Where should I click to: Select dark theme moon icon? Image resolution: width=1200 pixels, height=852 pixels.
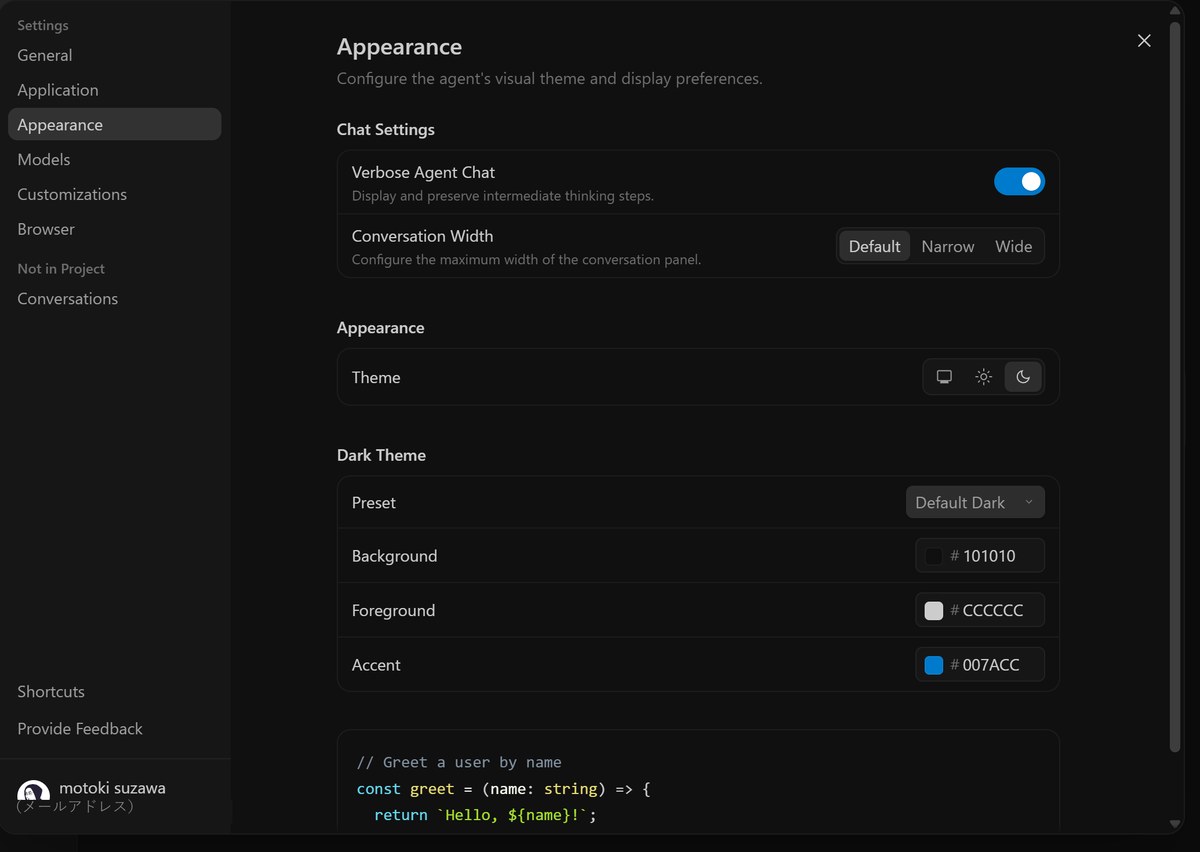click(1023, 377)
